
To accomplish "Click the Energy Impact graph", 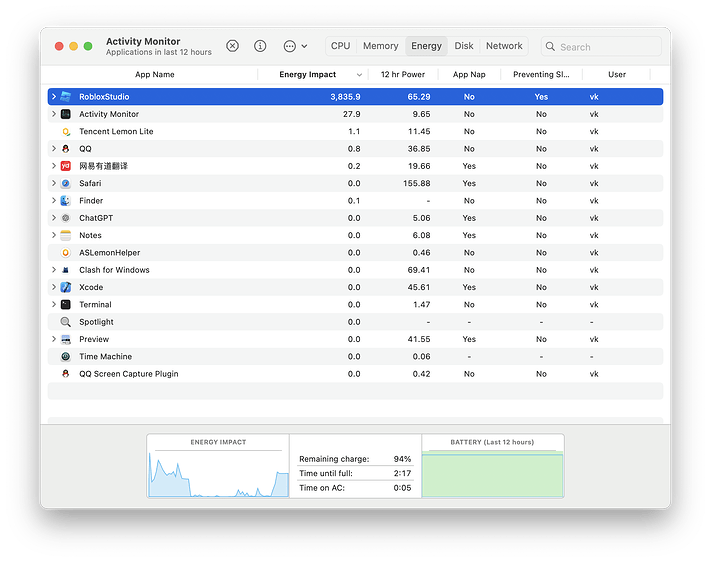I will (218, 473).
